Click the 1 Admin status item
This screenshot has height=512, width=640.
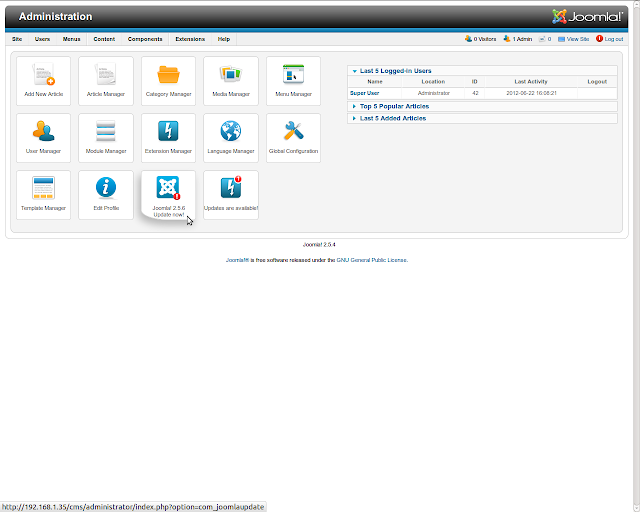coord(518,39)
